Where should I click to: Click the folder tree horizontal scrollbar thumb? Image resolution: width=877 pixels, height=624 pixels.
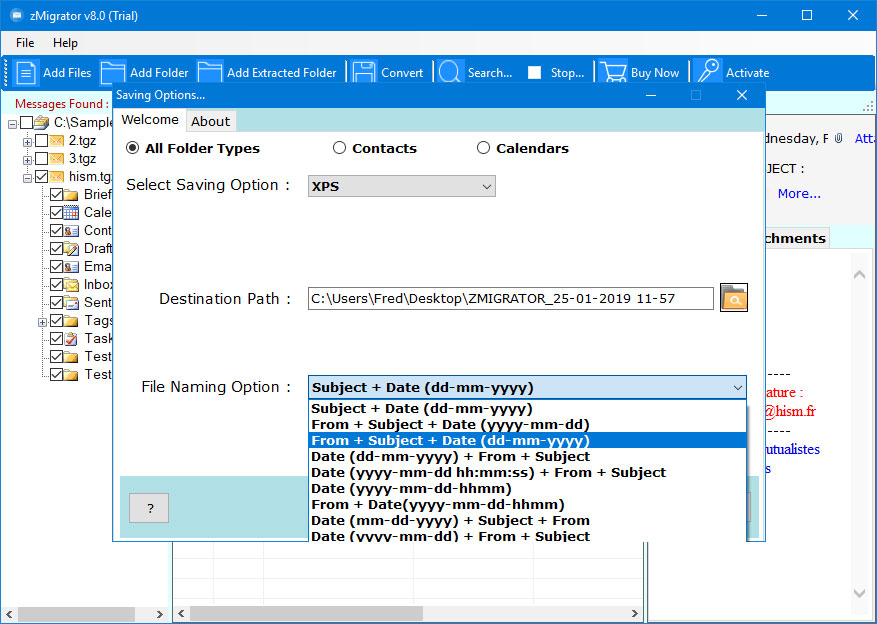point(77,613)
